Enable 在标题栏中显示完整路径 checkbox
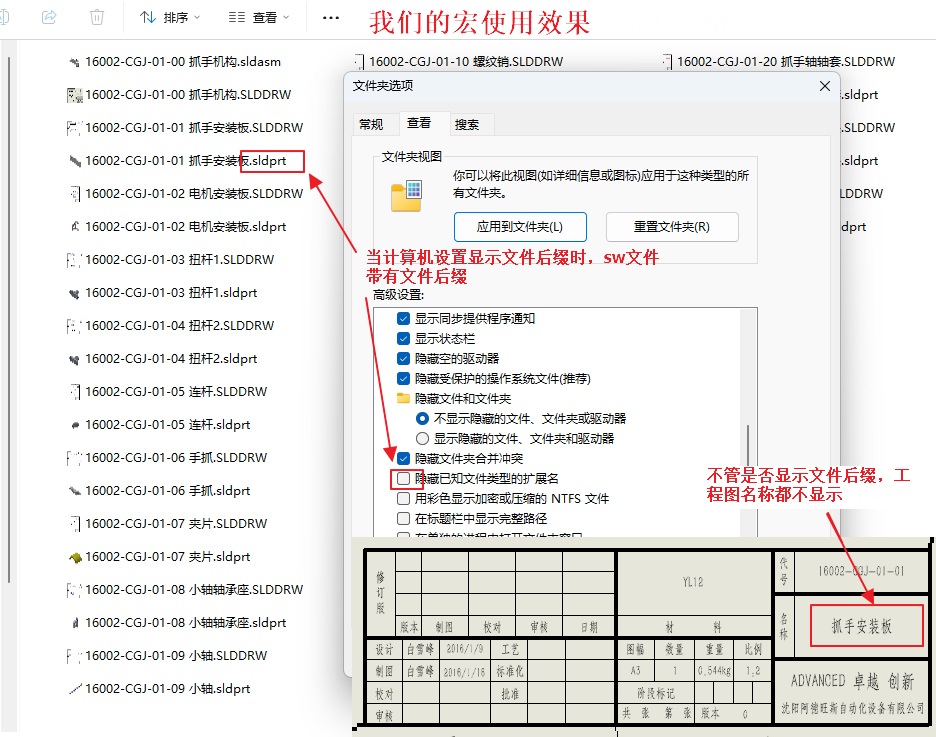The image size is (936, 737). [x=403, y=519]
